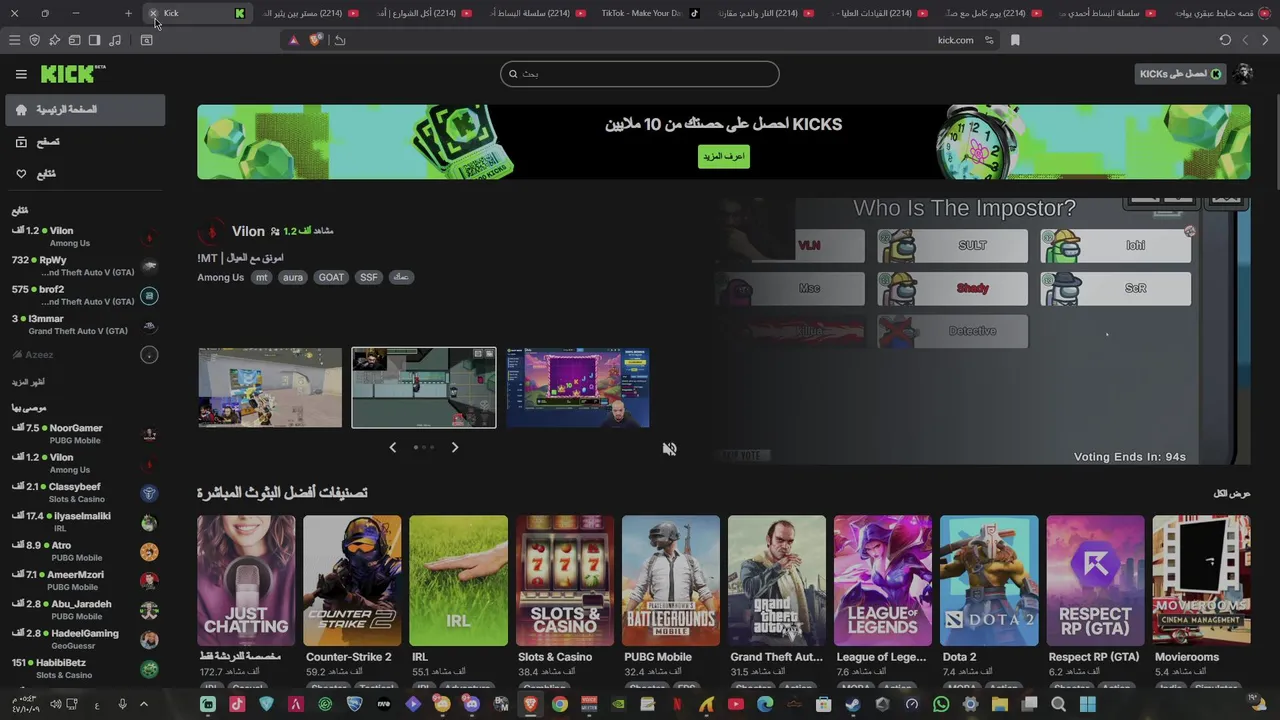Open the browser sidebar panel icon
Image resolution: width=1280 pixels, height=720 pixels.
94,40
